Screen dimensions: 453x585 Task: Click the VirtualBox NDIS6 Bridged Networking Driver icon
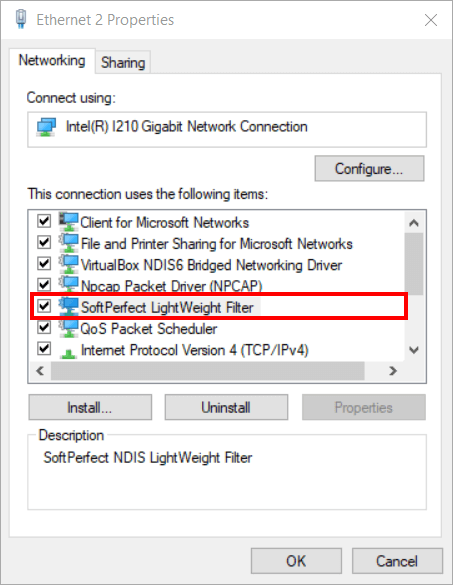[69, 265]
